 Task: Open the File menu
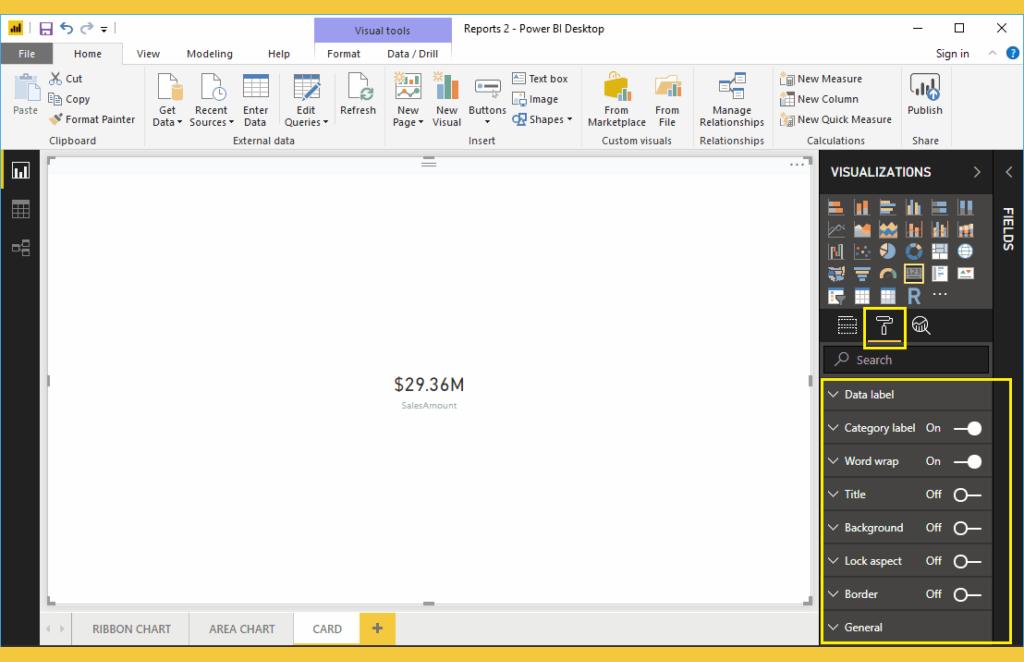coord(27,54)
